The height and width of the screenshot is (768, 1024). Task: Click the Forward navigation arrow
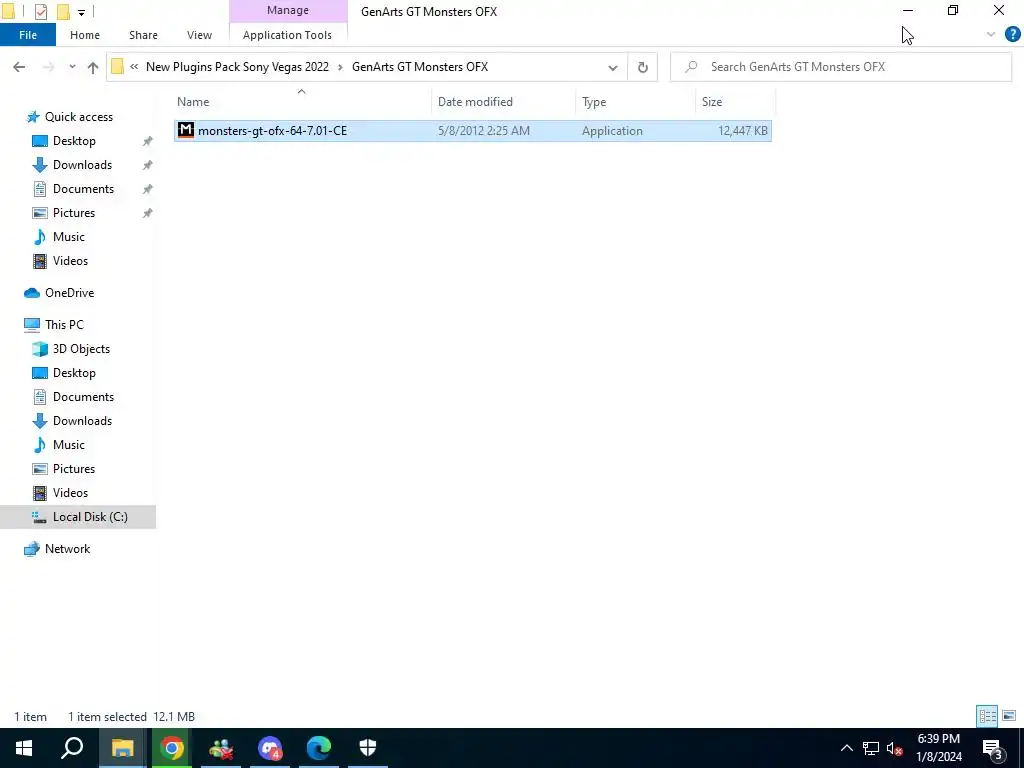[x=48, y=67]
